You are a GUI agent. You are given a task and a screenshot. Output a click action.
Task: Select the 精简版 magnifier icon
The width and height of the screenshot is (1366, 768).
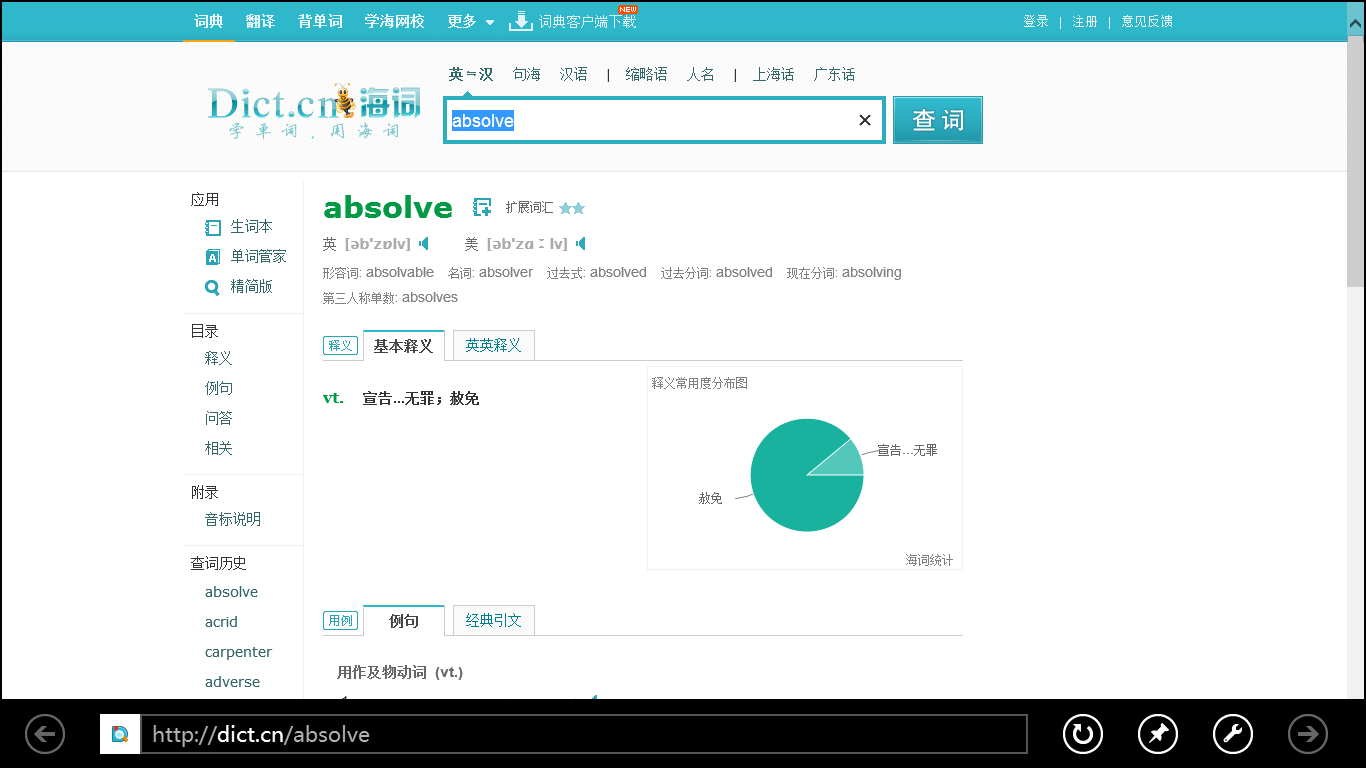tap(213, 287)
